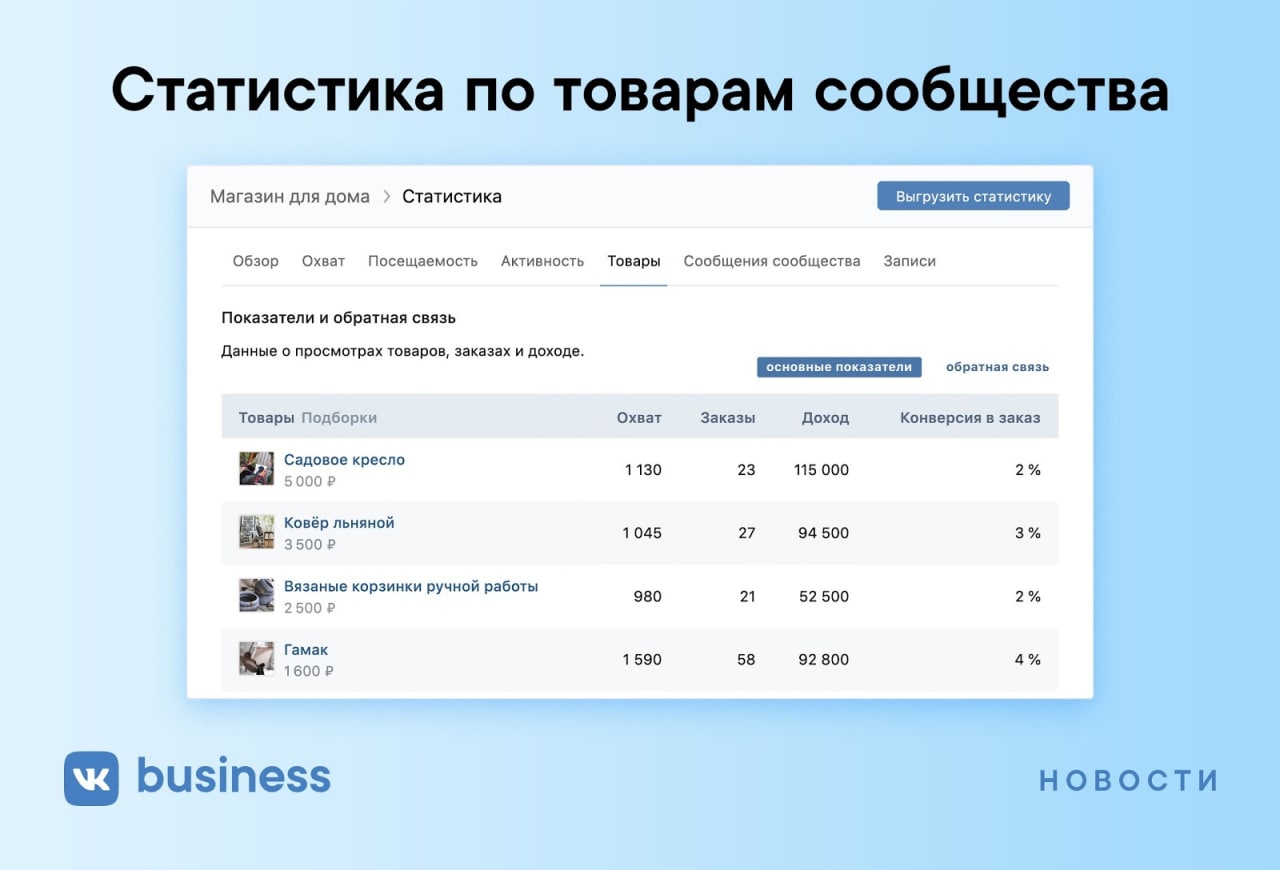
Task: Open the Магазин для дома breadcrumb link
Action: (x=290, y=196)
